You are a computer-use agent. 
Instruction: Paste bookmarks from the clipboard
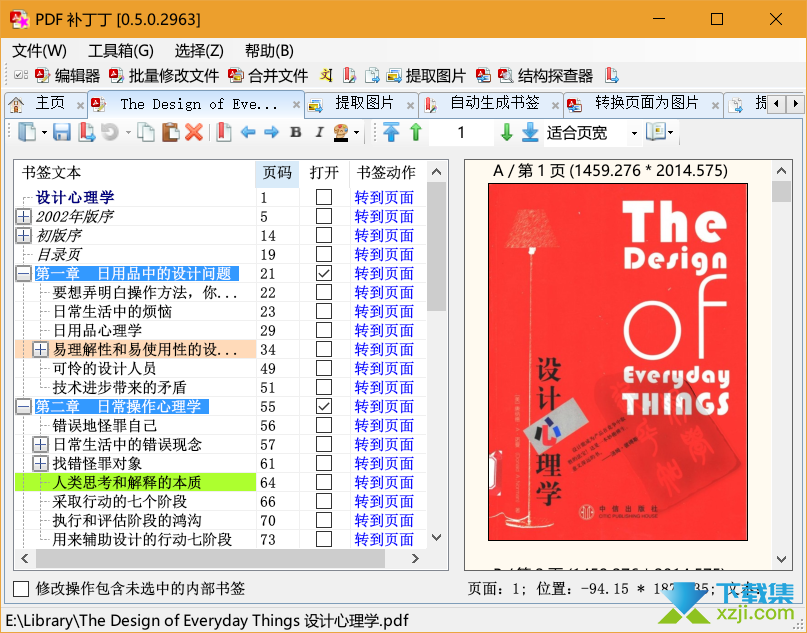[170, 133]
